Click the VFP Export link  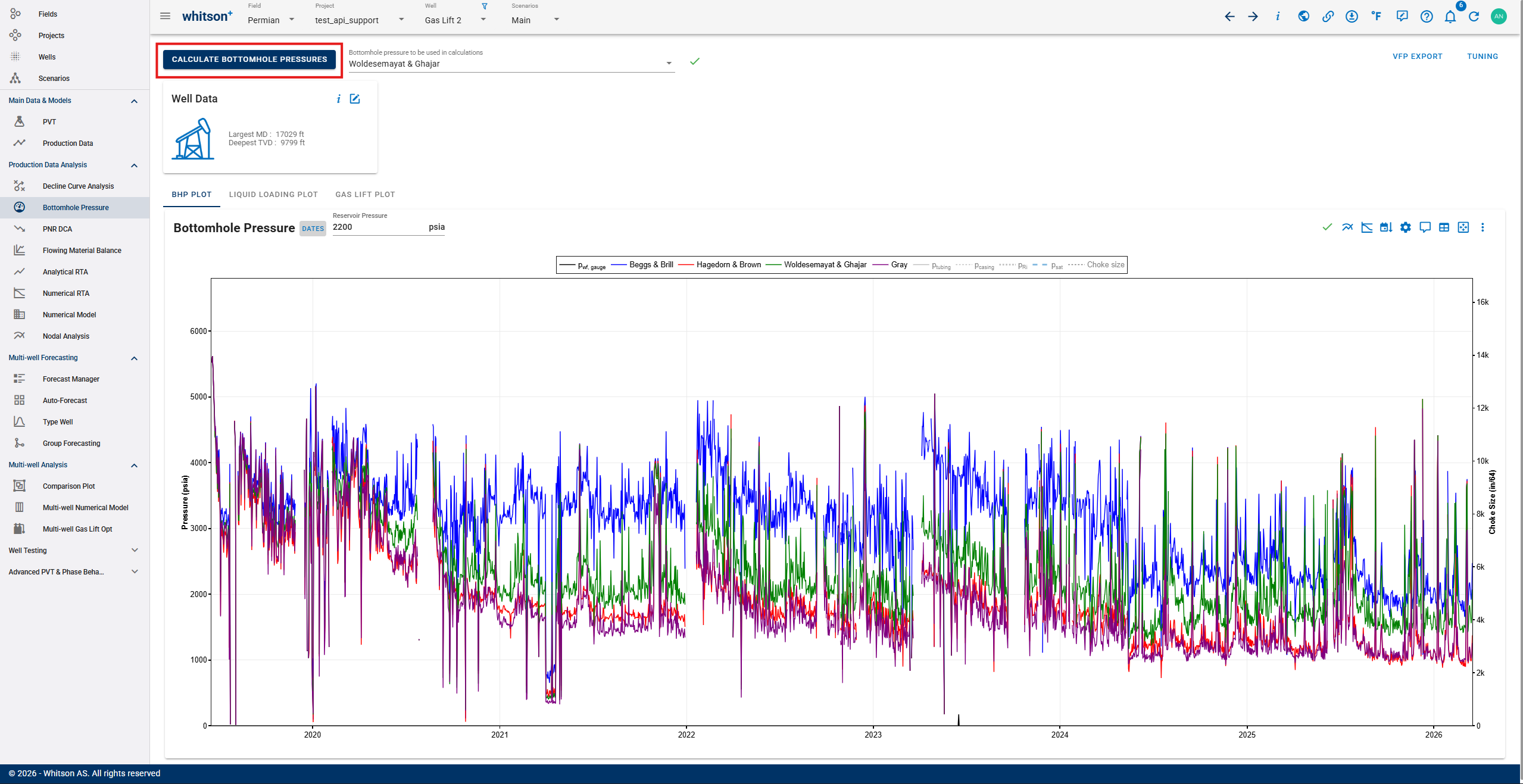pos(1417,57)
